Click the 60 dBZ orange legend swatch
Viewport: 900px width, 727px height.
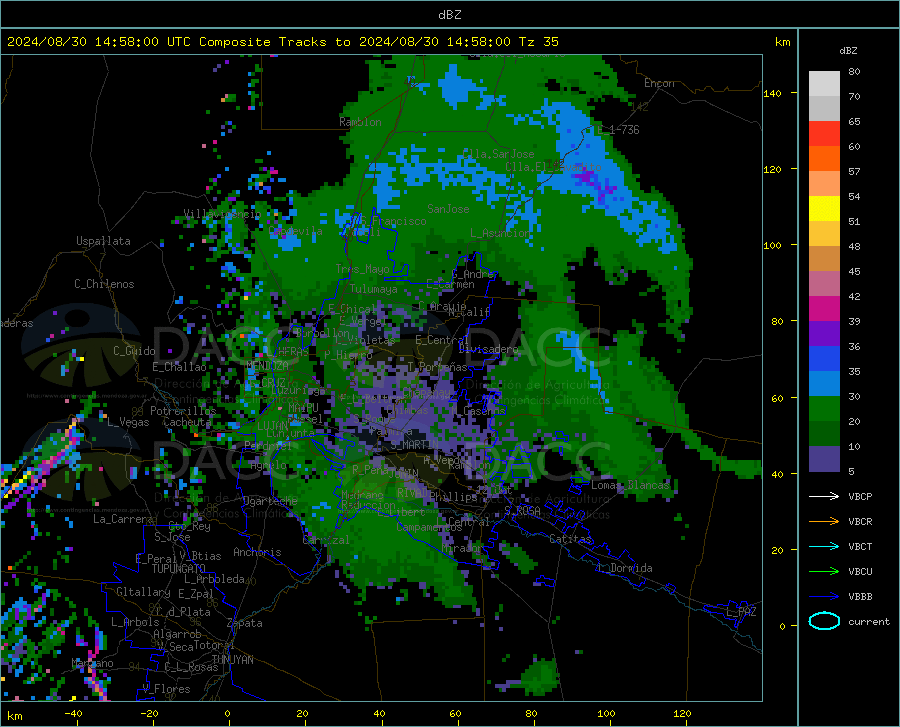click(x=824, y=159)
